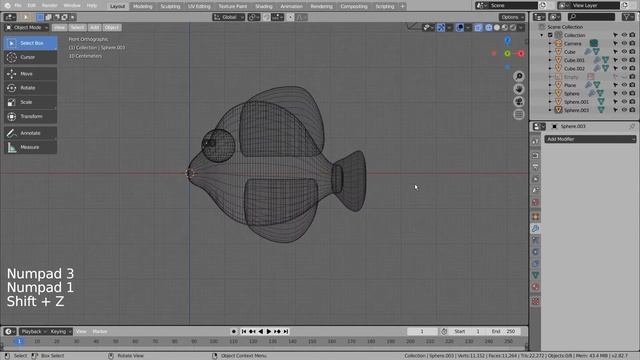Screen dimensions: 640x360
Task: Hide Camera in viewport via eye icon
Action: pyautogui.click(x=624, y=43)
